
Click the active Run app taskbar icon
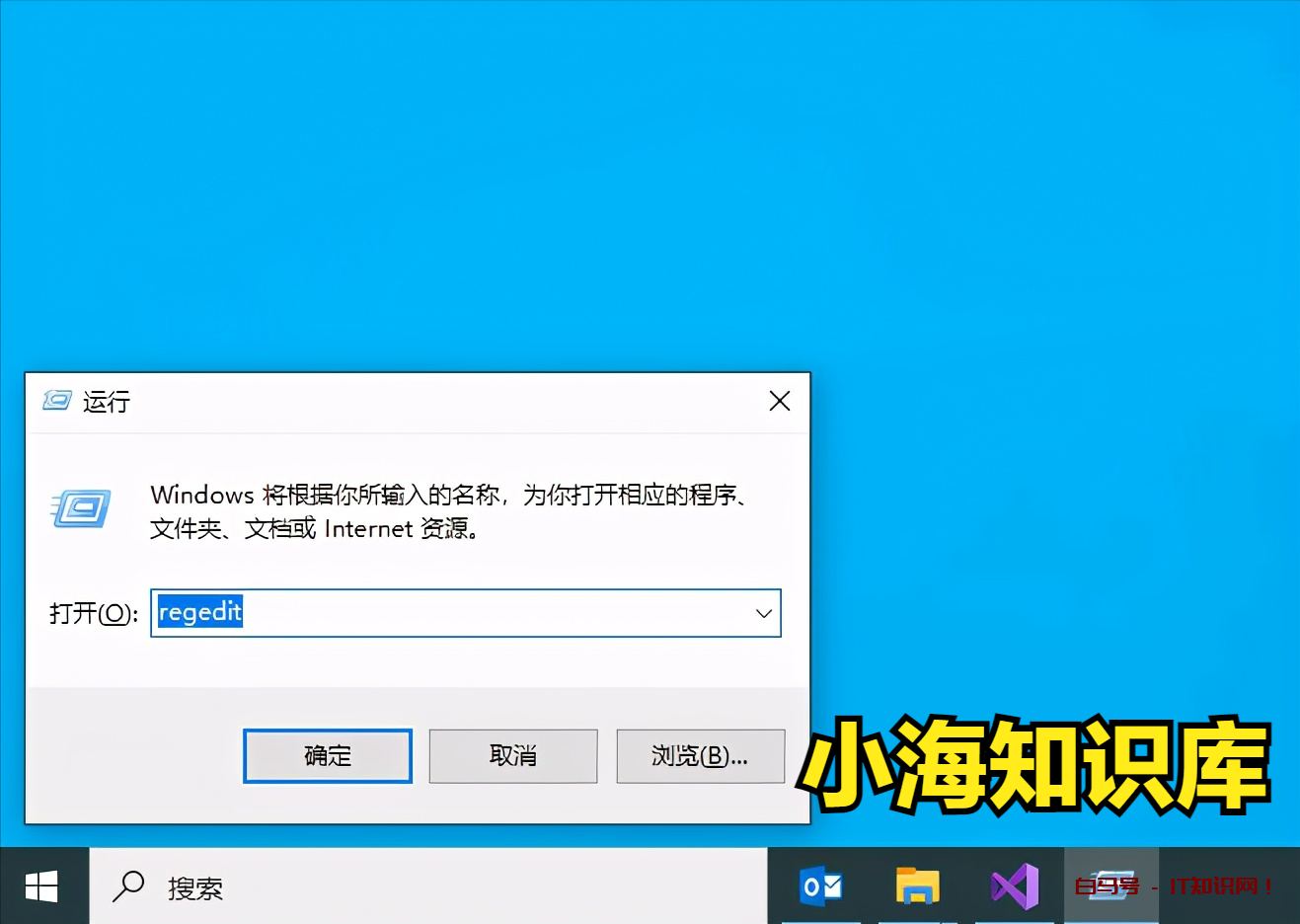coord(1110,886)
